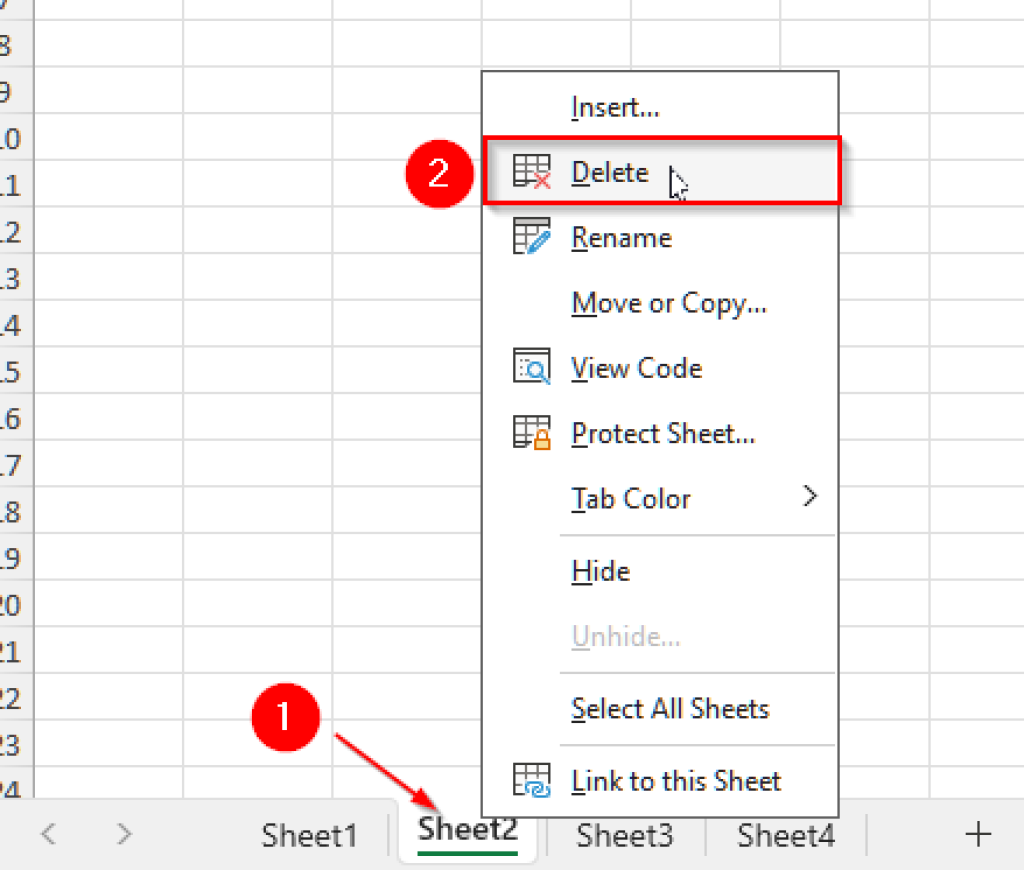Screen dimensions: 1024x870
Task: Select Insert from the context menu
Action: 613,106
